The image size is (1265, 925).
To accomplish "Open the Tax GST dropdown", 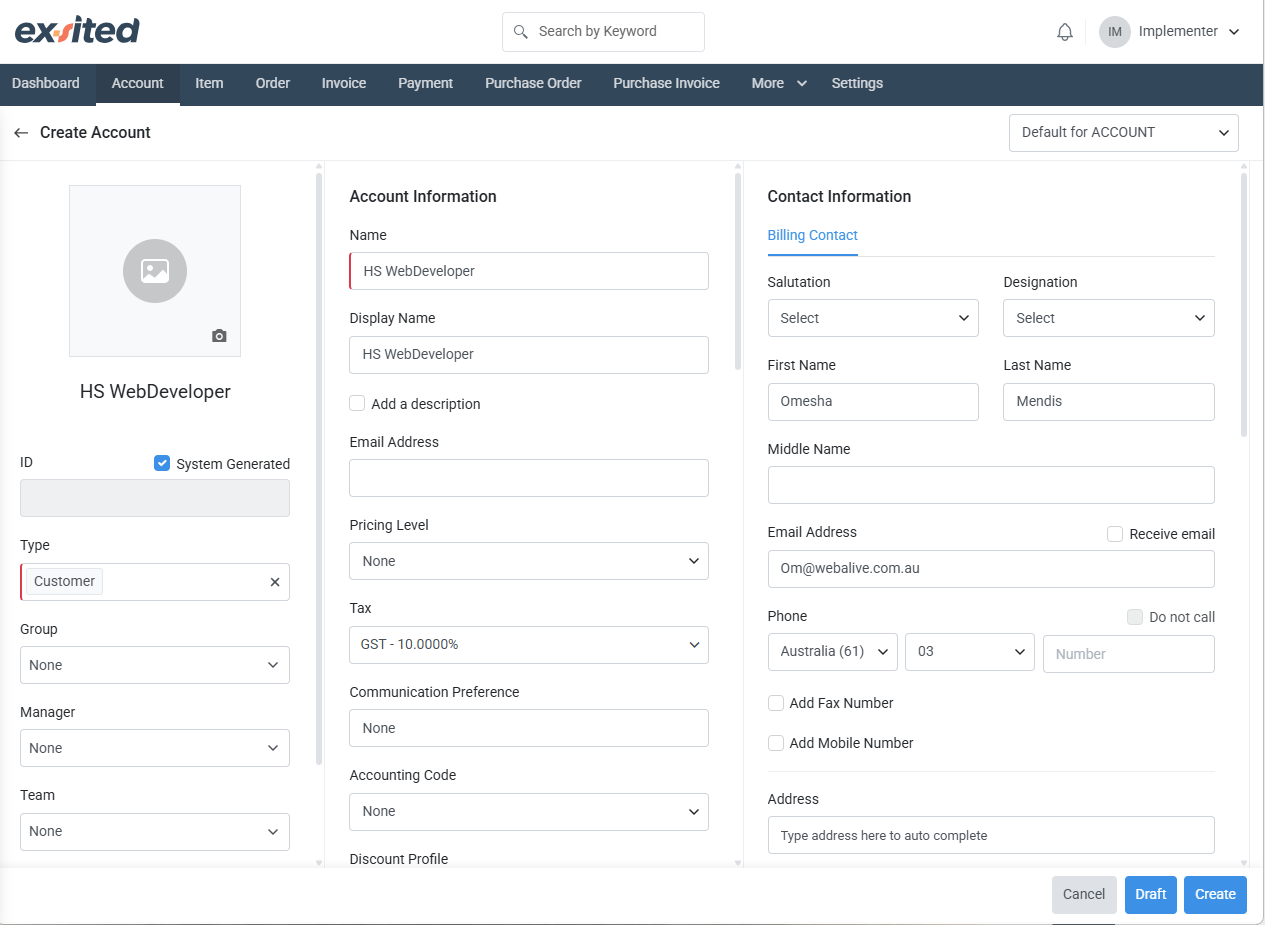I will tap(529, 645).
